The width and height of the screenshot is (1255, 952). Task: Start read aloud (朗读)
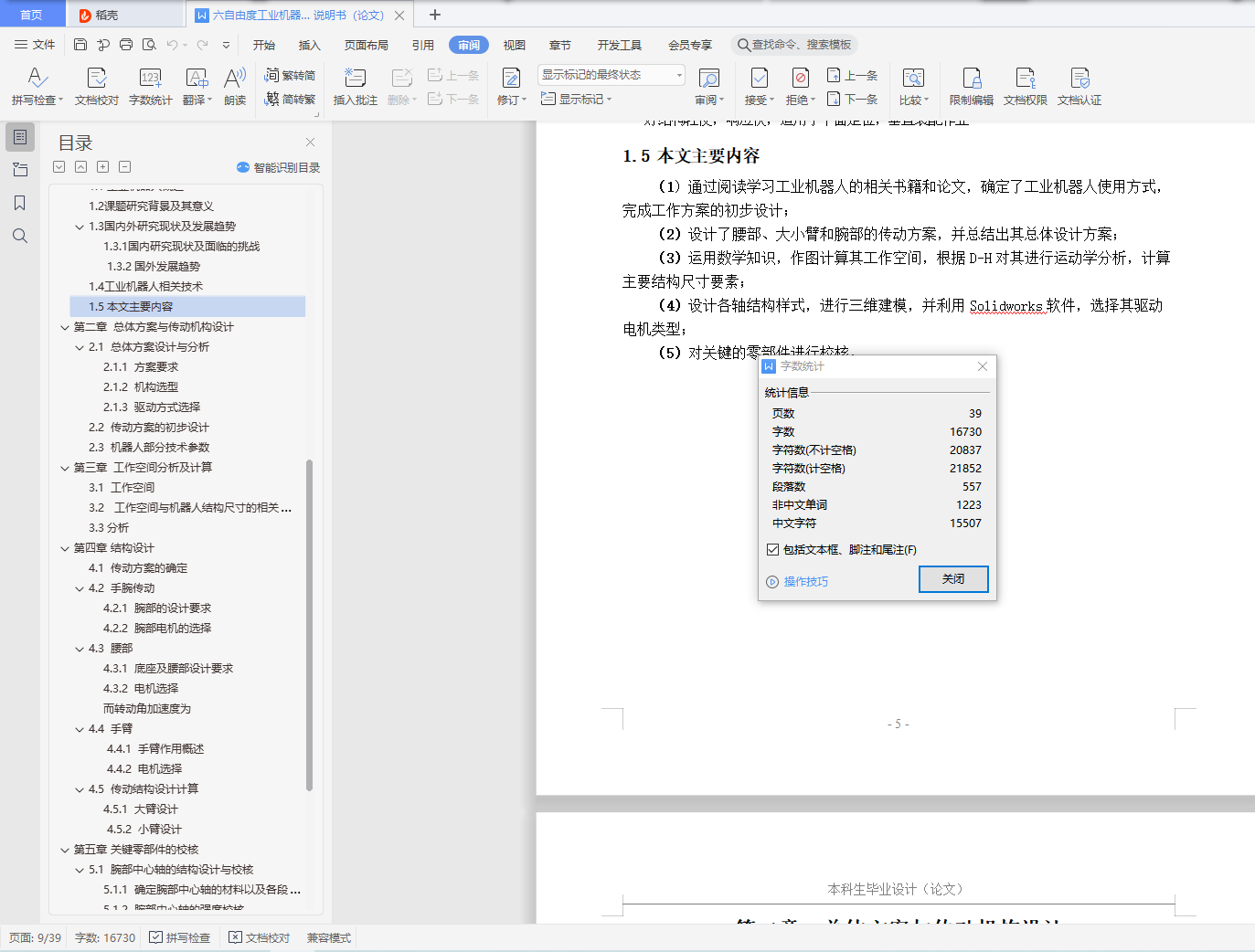pyautogui.click(x=235, y=87)
